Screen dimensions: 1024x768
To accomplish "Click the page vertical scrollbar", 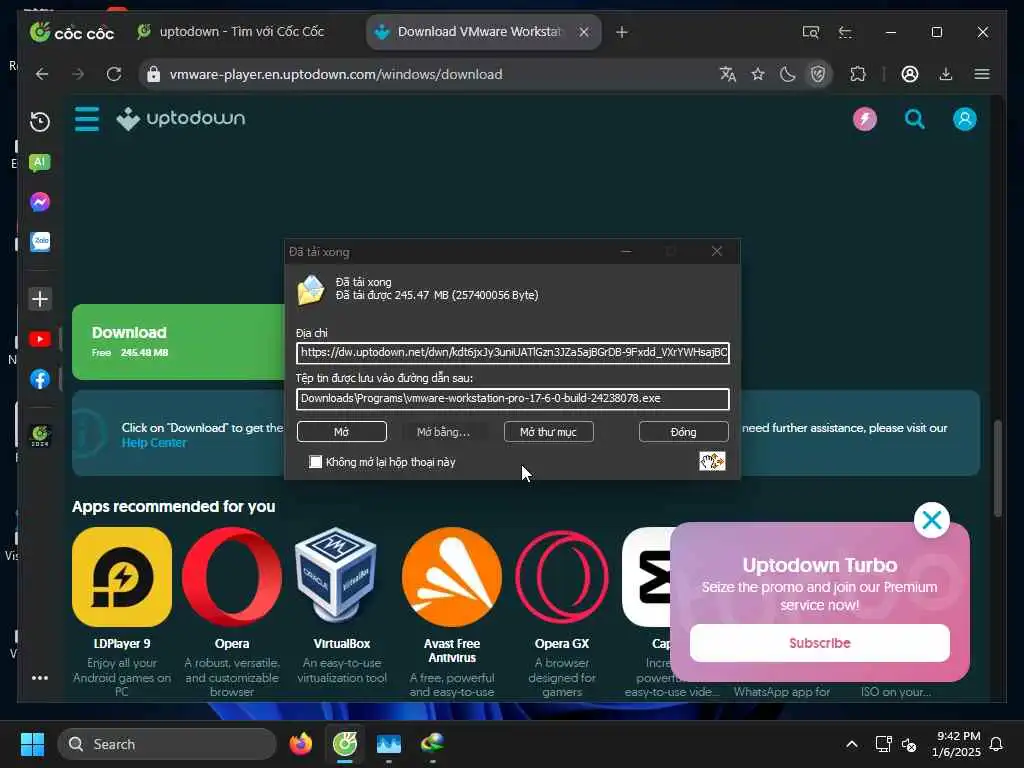I will [x=997, y=468].
